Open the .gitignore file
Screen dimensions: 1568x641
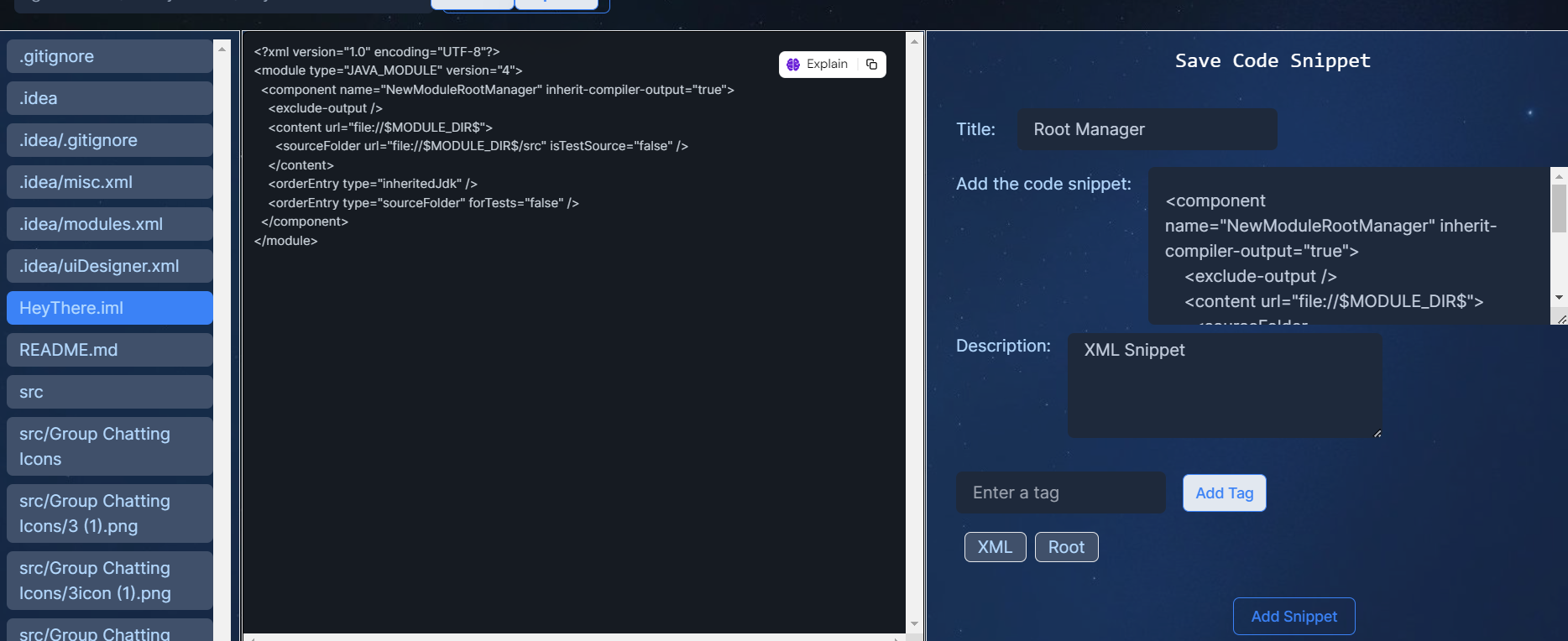tap(109, 56)
